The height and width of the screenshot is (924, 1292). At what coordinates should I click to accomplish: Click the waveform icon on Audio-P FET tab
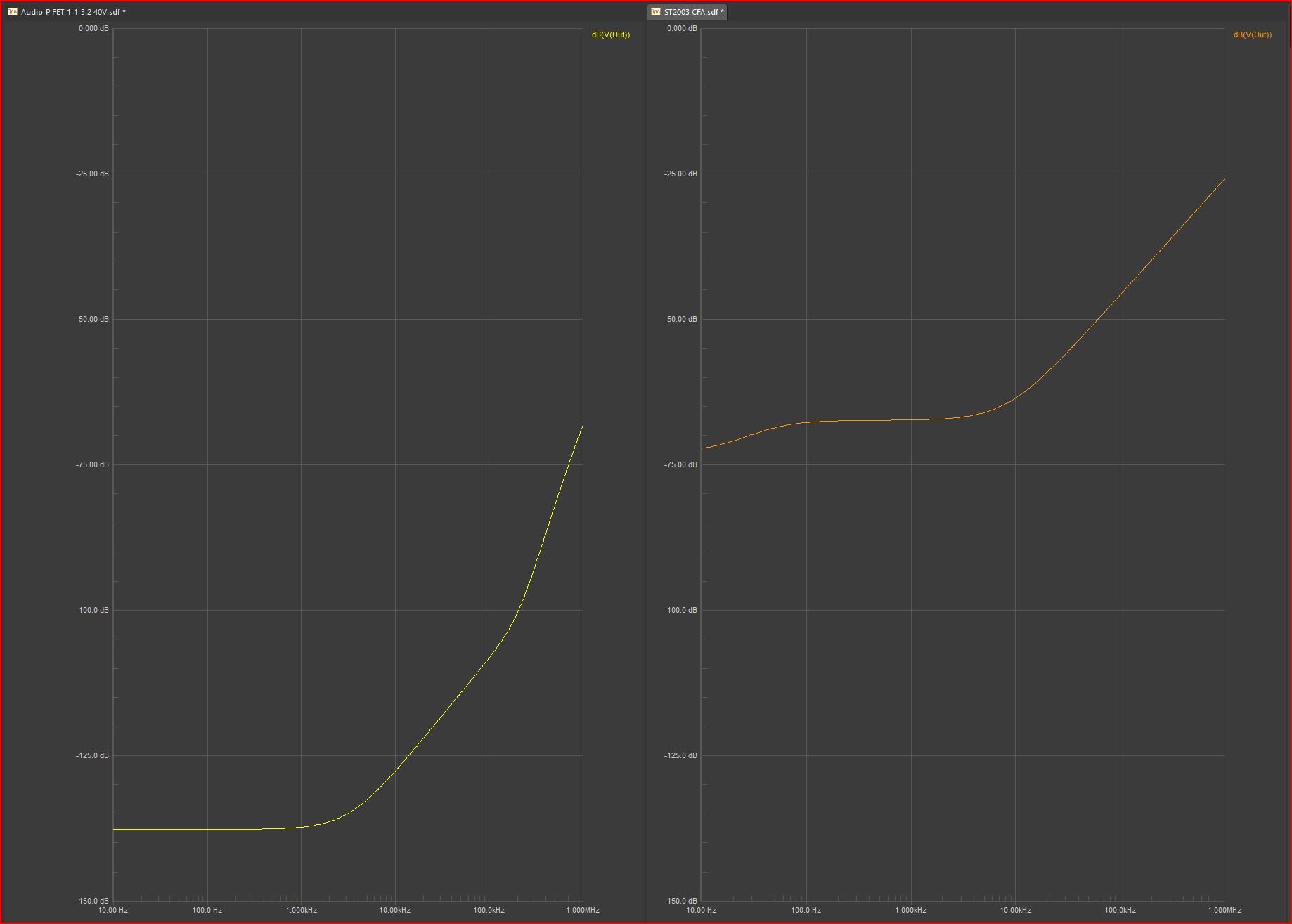12,12
